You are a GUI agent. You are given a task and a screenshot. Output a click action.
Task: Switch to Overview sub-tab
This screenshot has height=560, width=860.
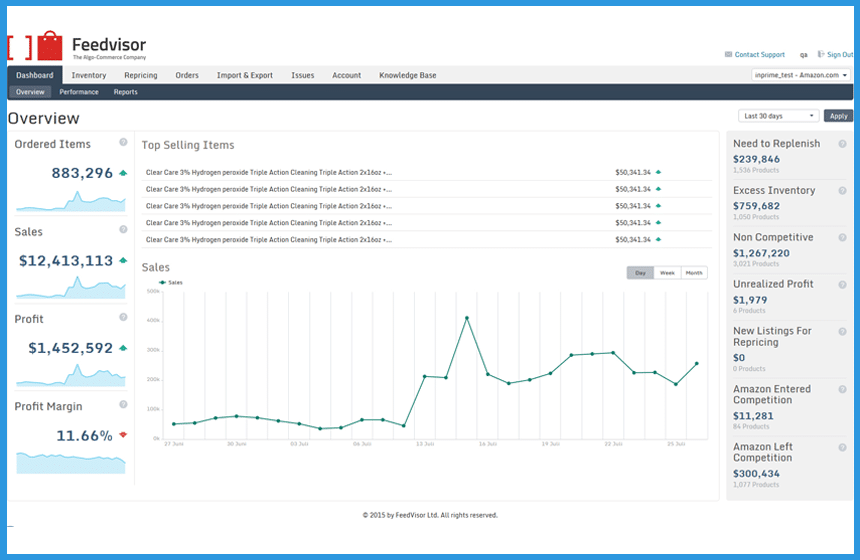coord(30,92)
